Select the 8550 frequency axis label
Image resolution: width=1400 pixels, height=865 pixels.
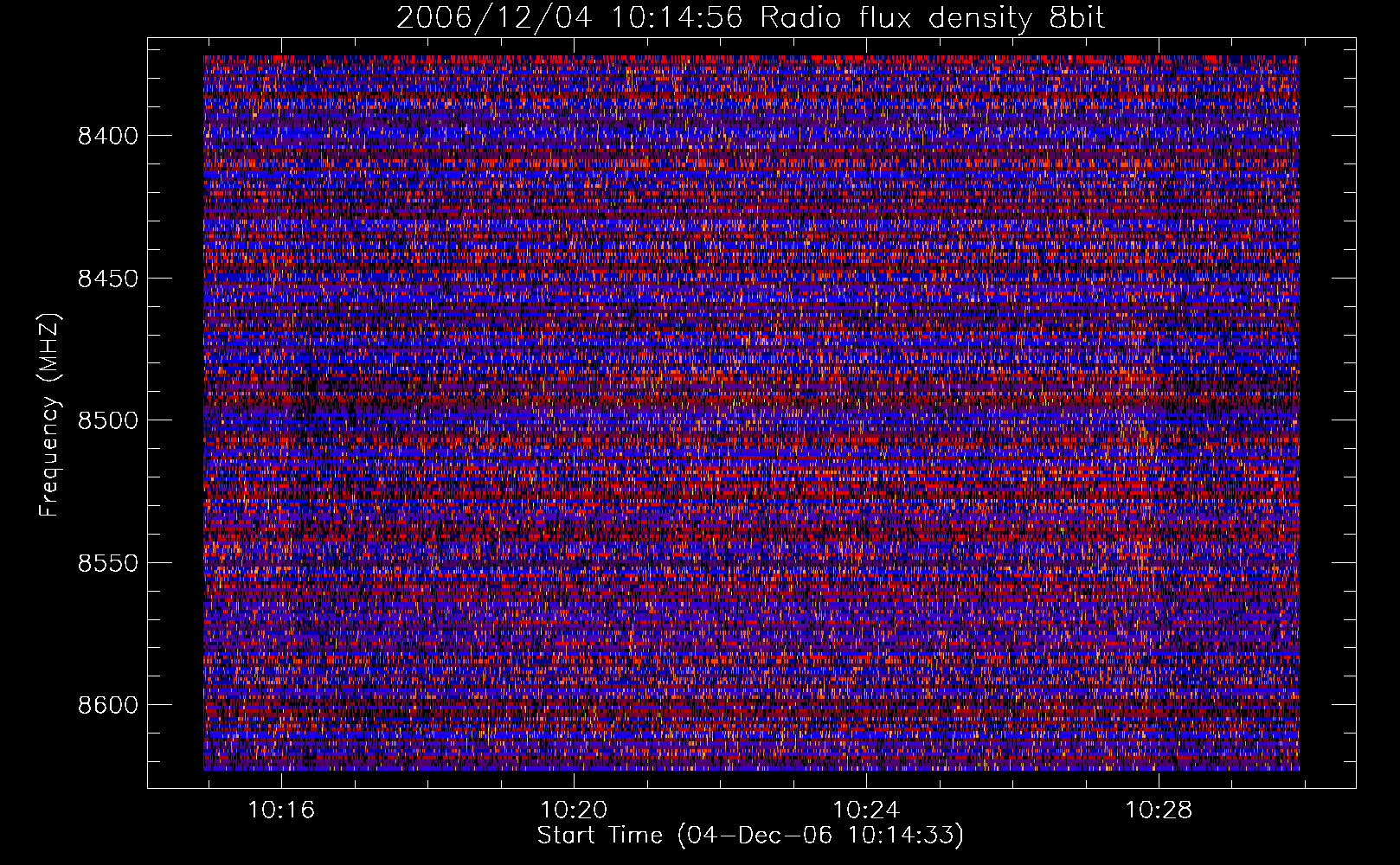pyautogui.click(x=108, y=563)
